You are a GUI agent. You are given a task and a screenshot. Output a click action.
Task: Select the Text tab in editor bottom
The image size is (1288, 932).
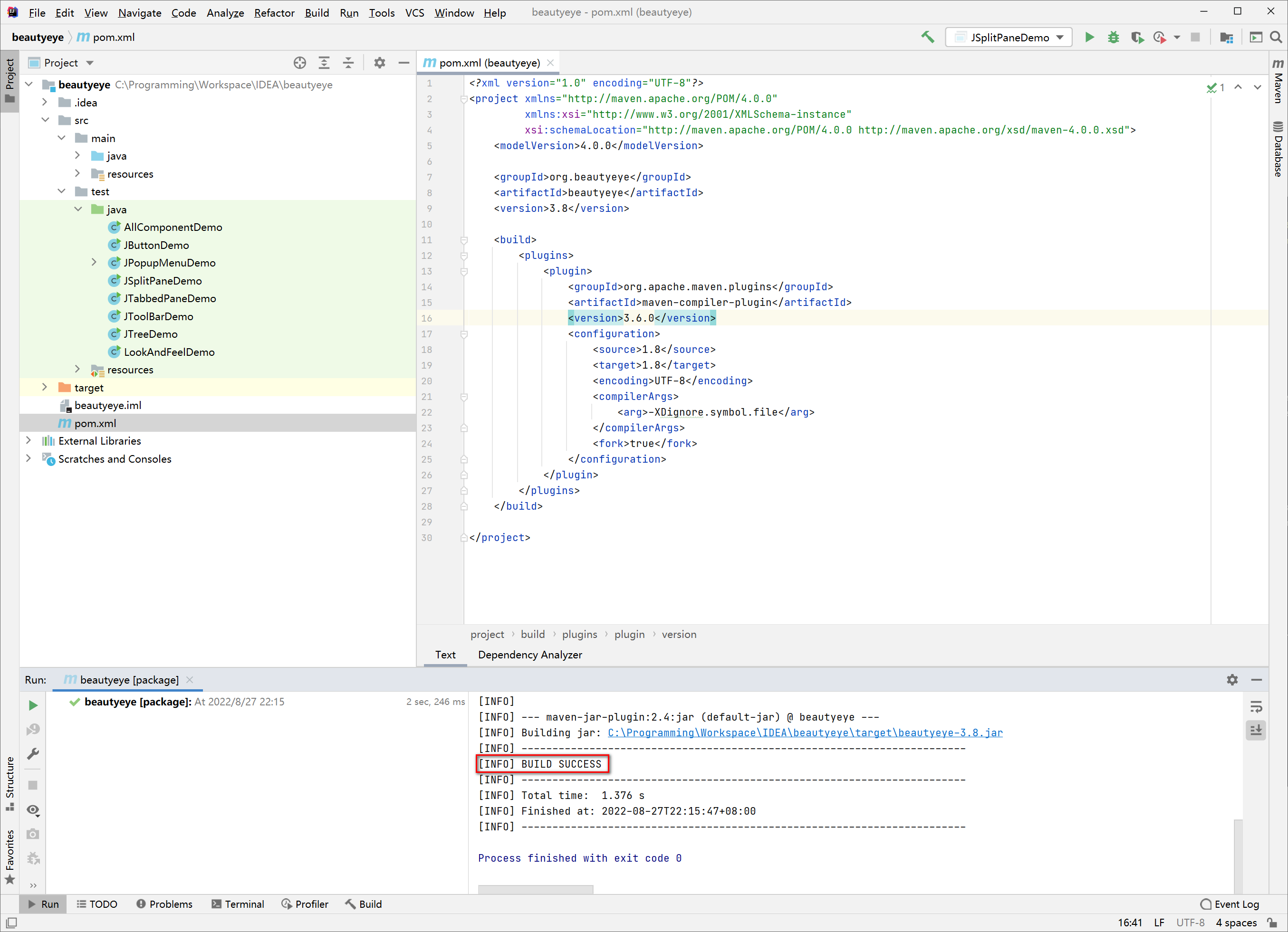coord(445,654)
